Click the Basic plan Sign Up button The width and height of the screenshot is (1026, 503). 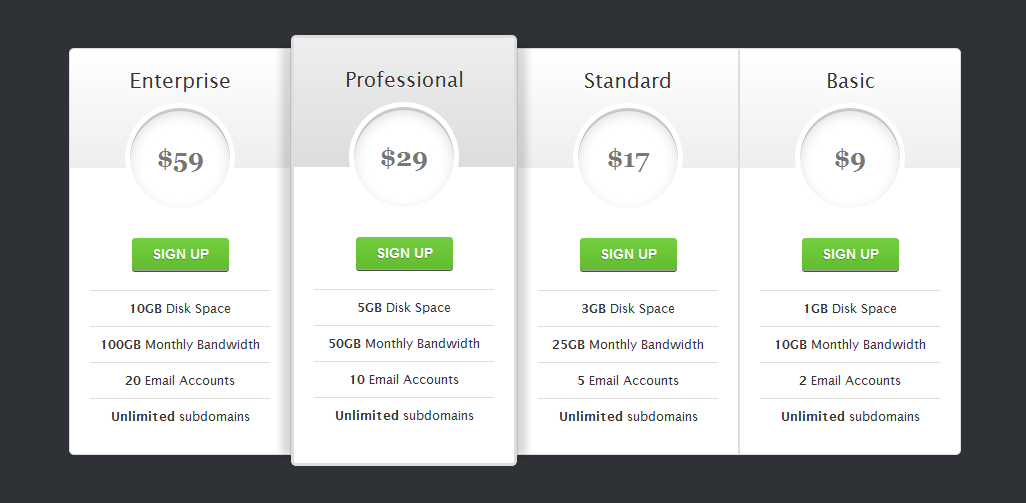coord(850,254)
